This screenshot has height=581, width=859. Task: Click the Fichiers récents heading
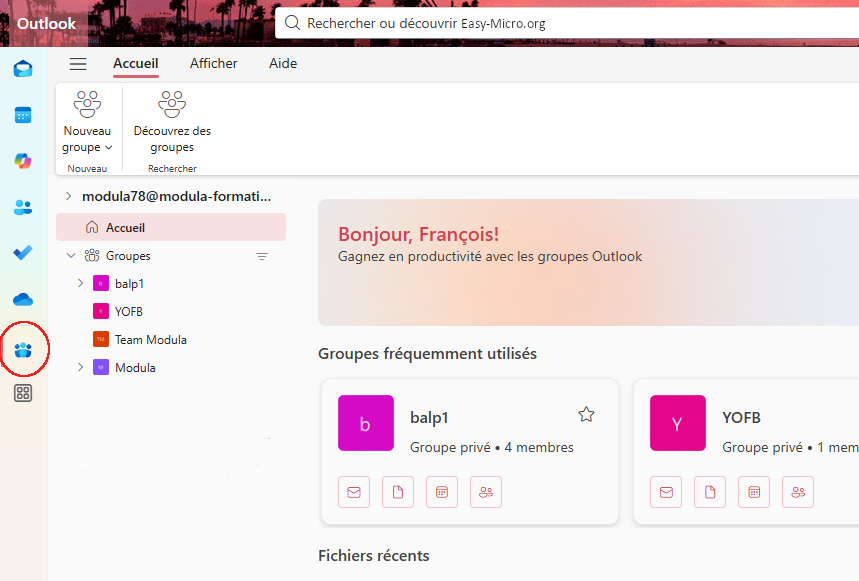pos(374,556)
